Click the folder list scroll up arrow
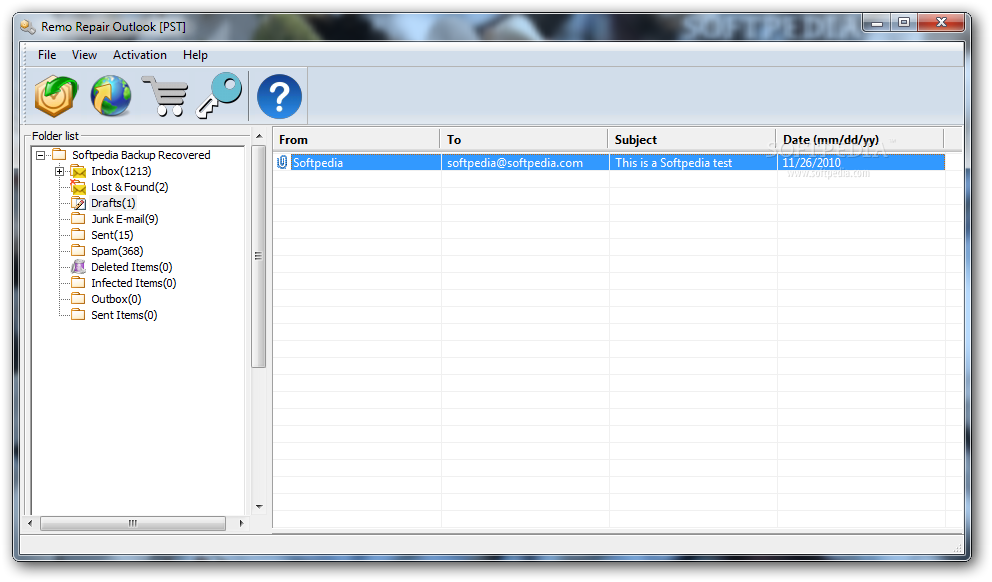Viewport: 992px width, 582px height. tap(259, 136)
